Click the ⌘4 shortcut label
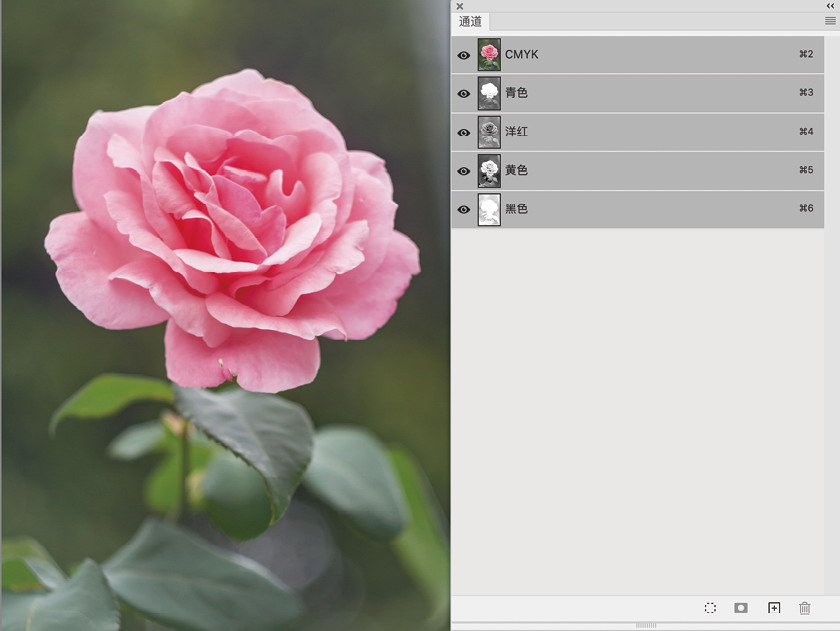 pyautogui.click(x=806, y=131)
